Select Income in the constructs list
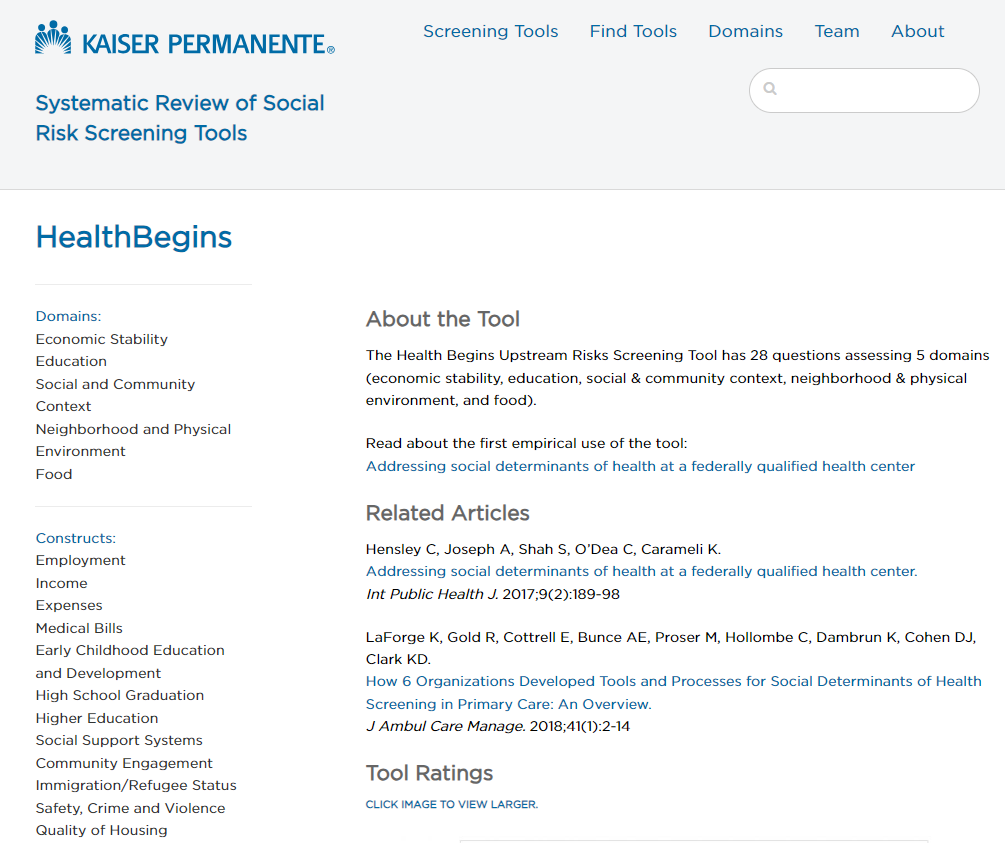Screen dimensions: 1005x843 coord(62,583)
